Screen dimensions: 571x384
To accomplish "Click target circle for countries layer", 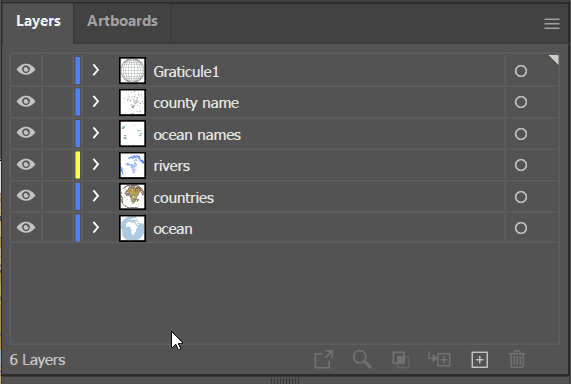I will point(521,197).
